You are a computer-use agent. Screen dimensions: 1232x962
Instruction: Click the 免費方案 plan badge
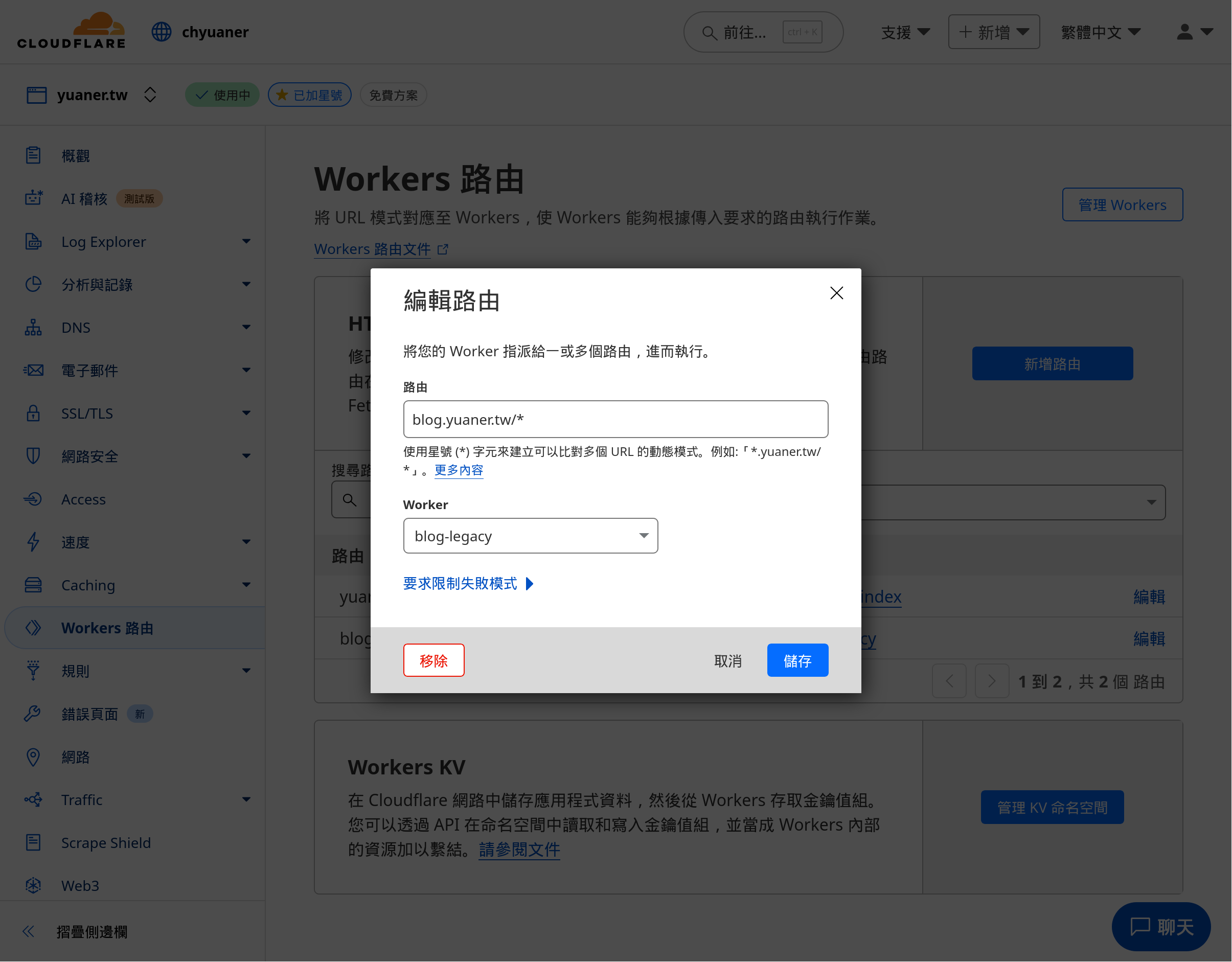[393, 95]
